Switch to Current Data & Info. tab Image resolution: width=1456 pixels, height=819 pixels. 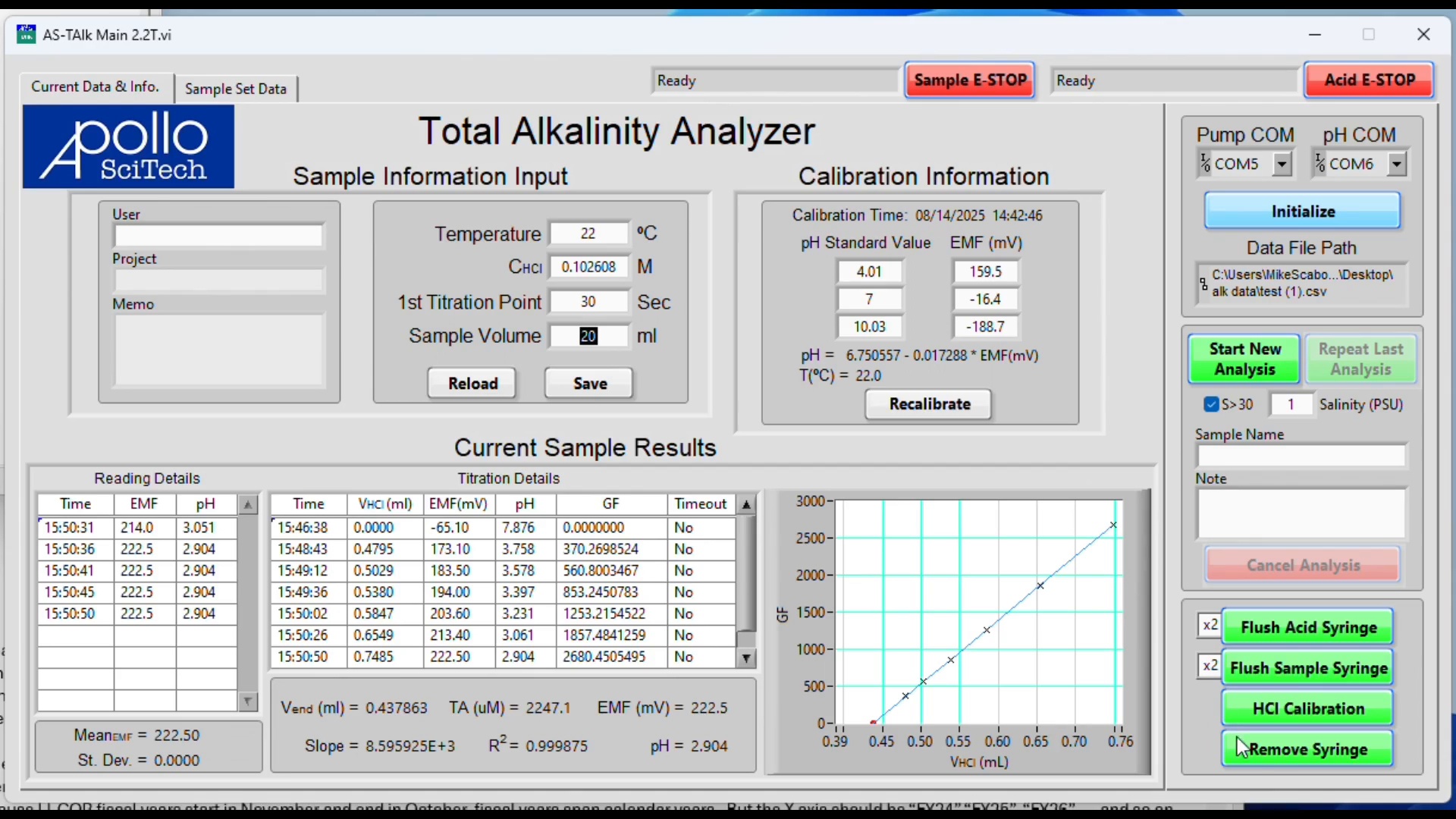pyautogui.click(x=96, y=86)
